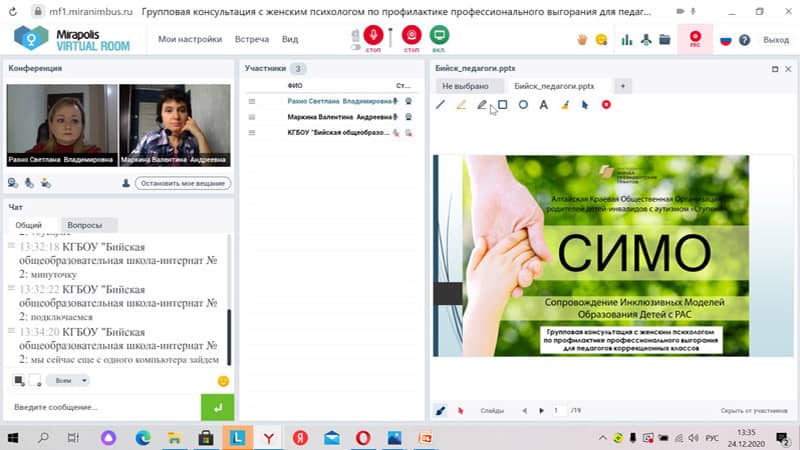
Task: Open row menu for Разно Светлана Владимировна
Action: click(x=252, y=102)
